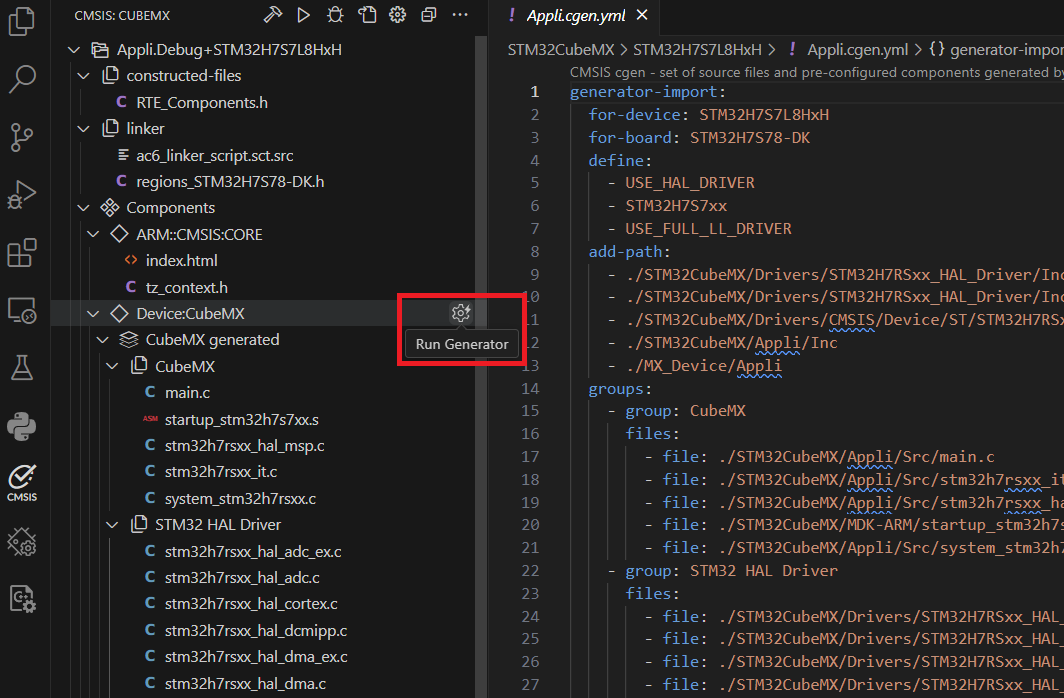This screenshot has height=698, width=1064.
Task: Open ac6_linker_script.sct.src file
Action: 214,155
